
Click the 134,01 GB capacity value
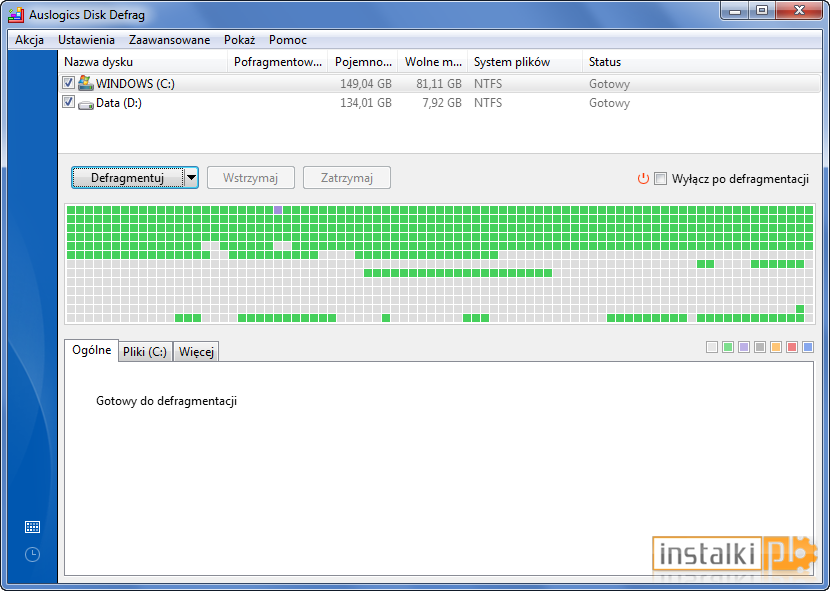[x=366, y=103]
